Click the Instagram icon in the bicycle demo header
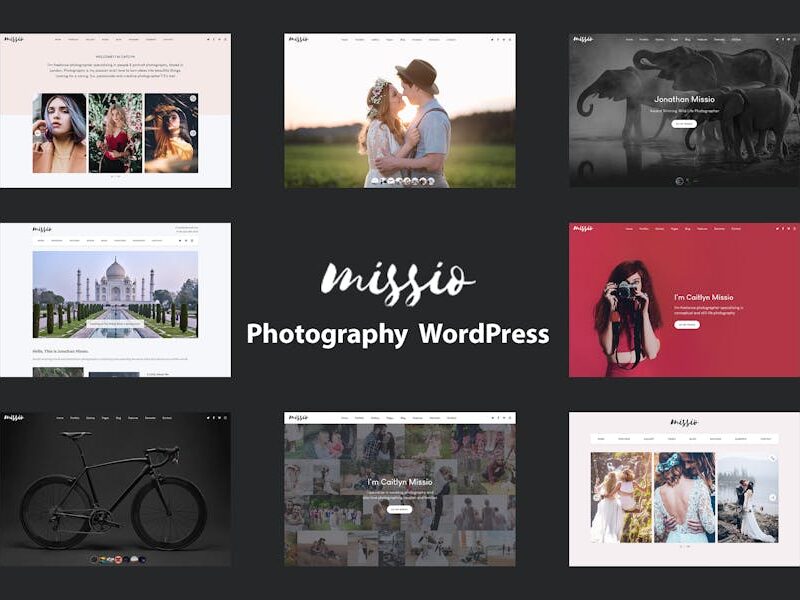This screenshot has height=600, width=800. 226,418
